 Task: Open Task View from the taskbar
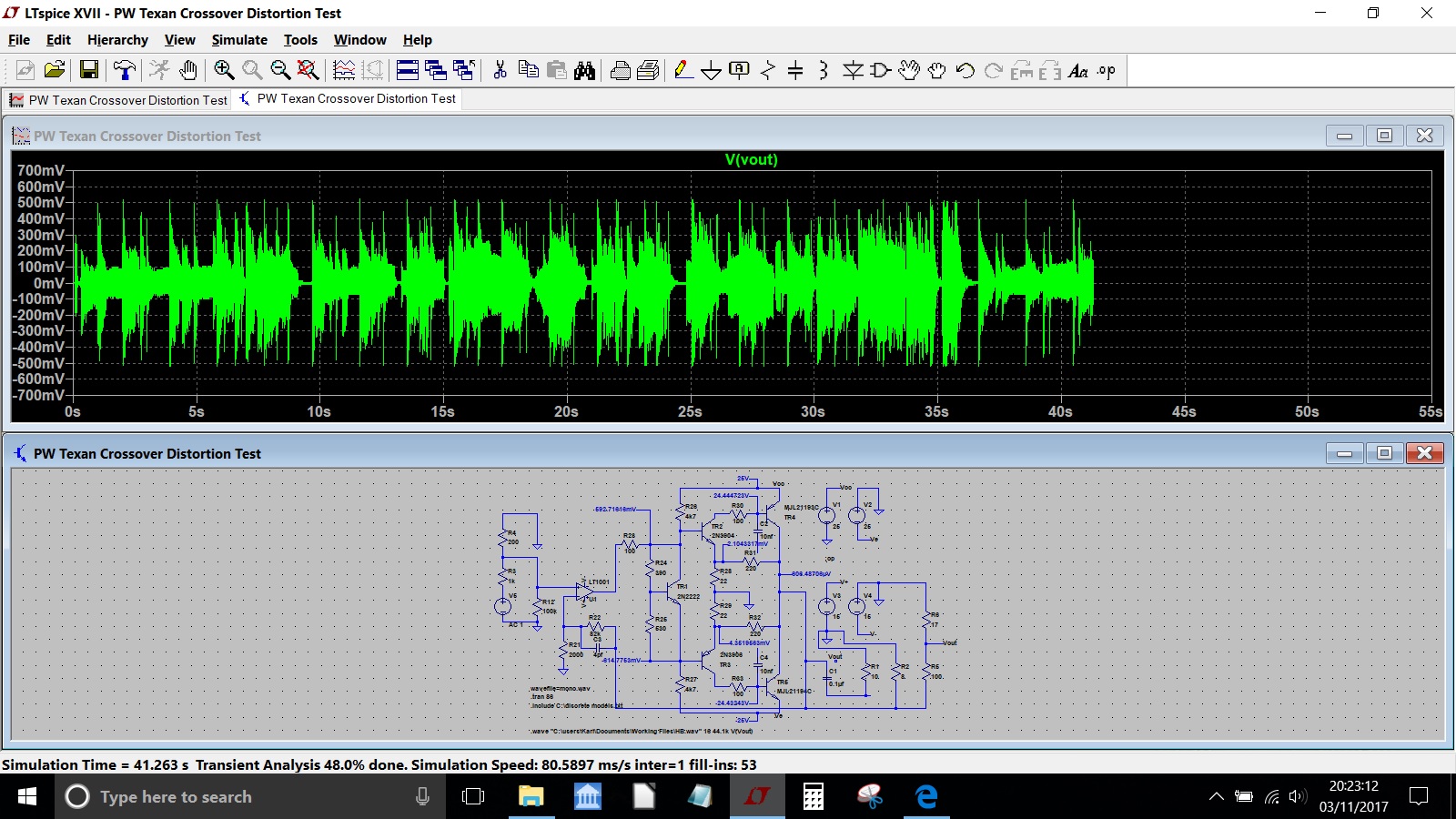point(473,796)
